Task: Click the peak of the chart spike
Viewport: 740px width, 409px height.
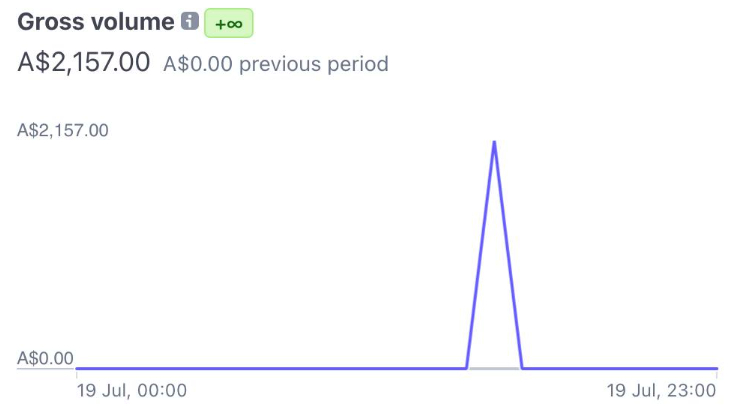Action: tap(494, 142)
